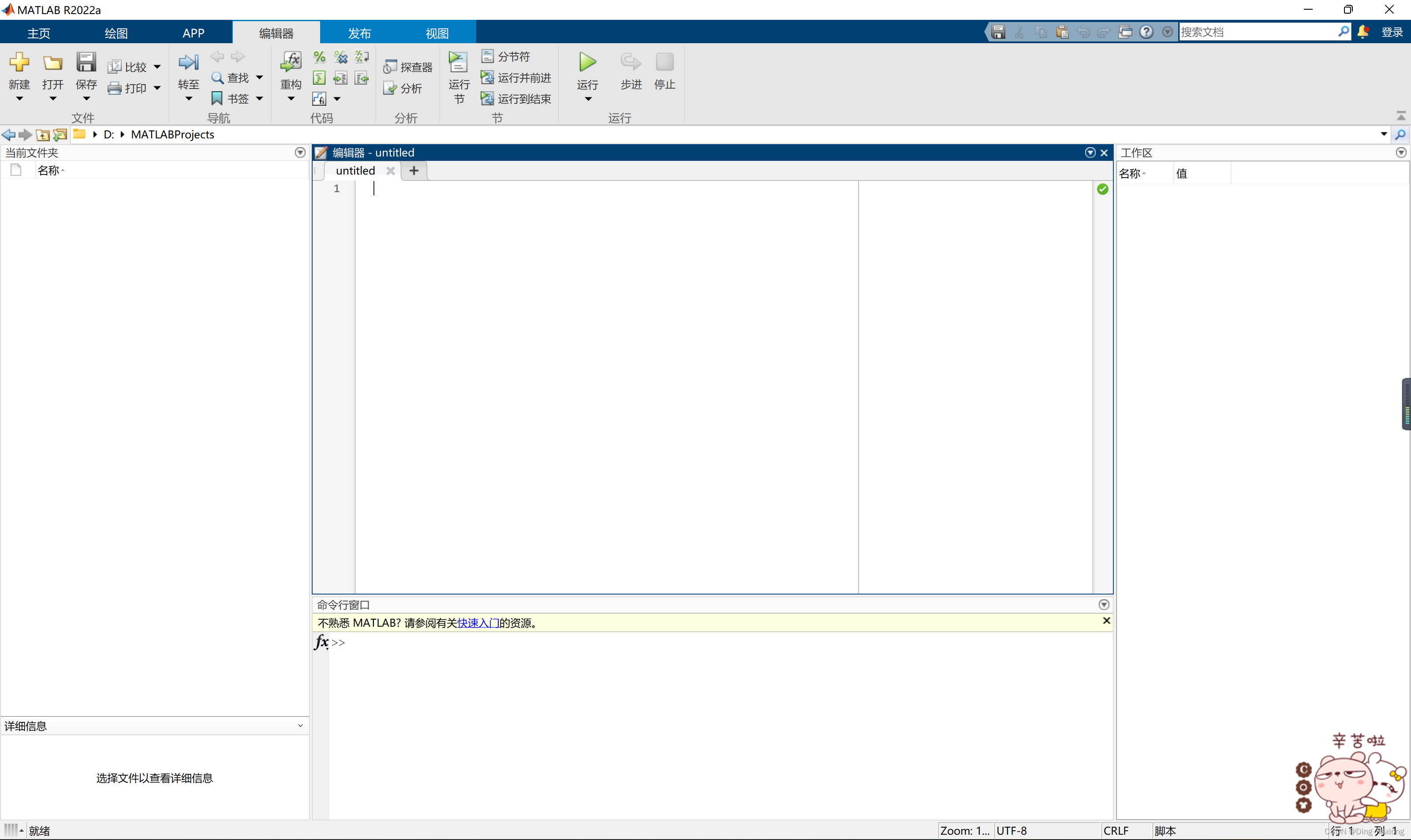Click the quick access paste icon
Image resolution: width=1411 pixels, height=840 pixels.
pos(1062,32)
